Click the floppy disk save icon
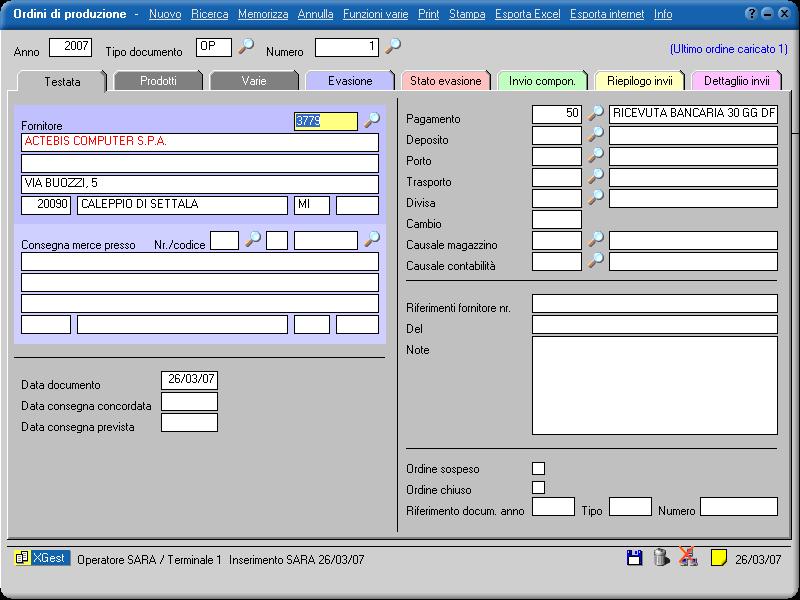The width and height of the screenshot is (800, 600). coord(634,558)
